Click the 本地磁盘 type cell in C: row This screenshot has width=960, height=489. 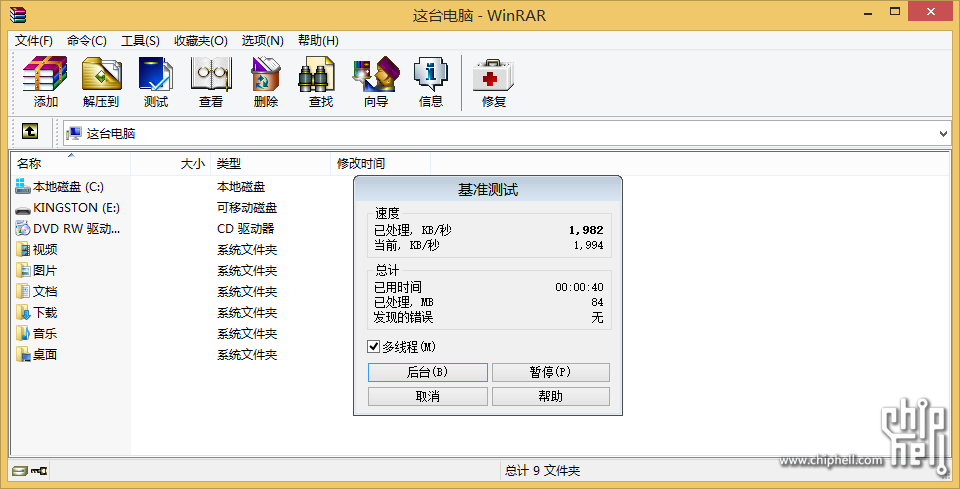click(x=241, y=187)
